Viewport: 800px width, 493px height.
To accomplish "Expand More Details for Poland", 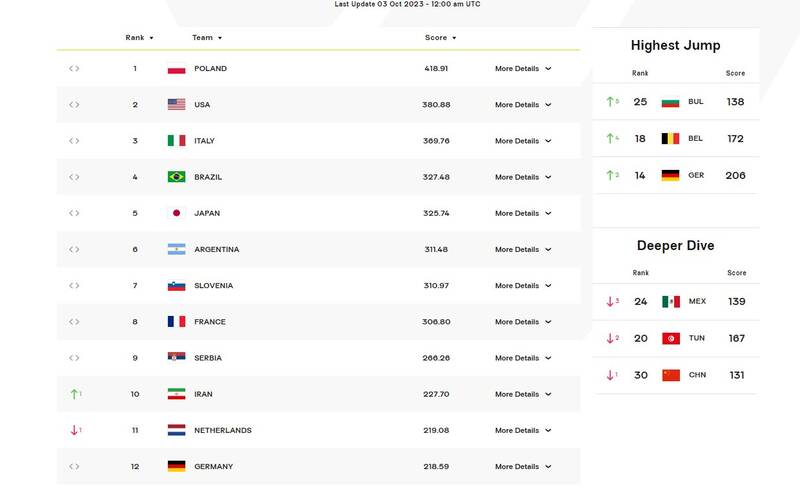I will pyautogui.click(x=523, y=69).
